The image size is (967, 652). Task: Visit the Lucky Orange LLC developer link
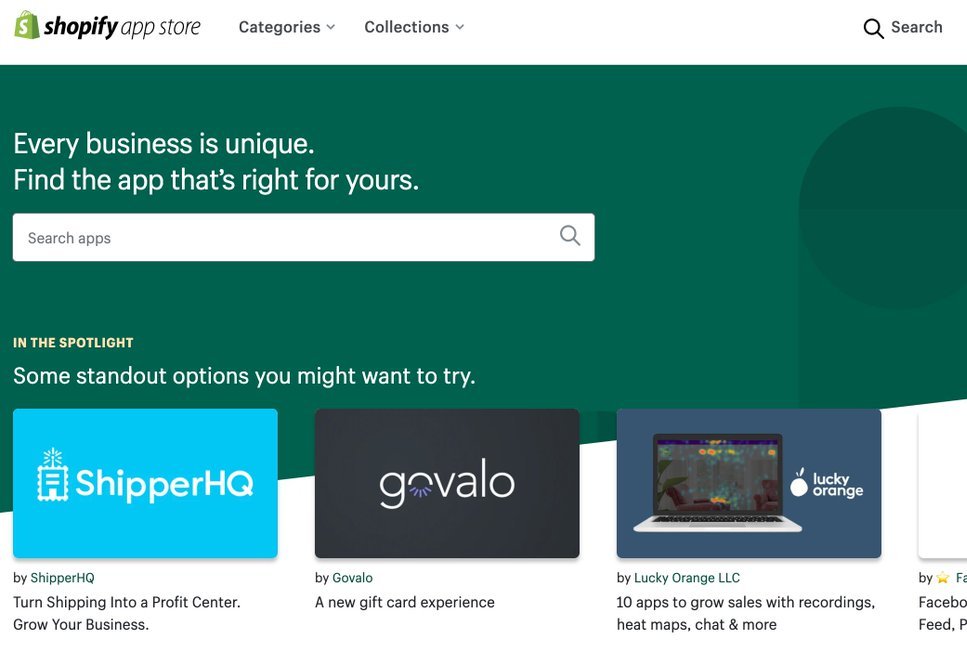[x=686, y=578]
